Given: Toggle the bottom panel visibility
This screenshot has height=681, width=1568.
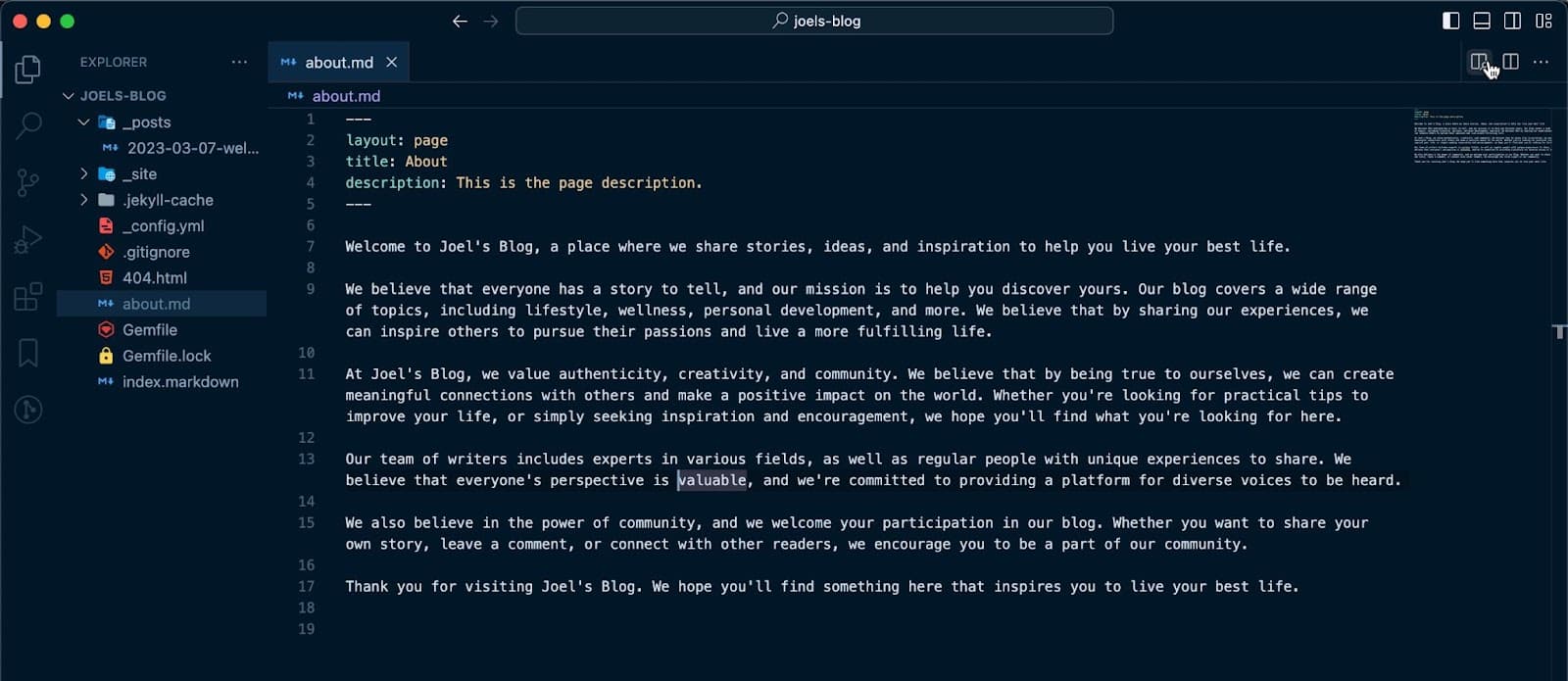Looking at the screenshot, I should click(x=1482, y=21).
